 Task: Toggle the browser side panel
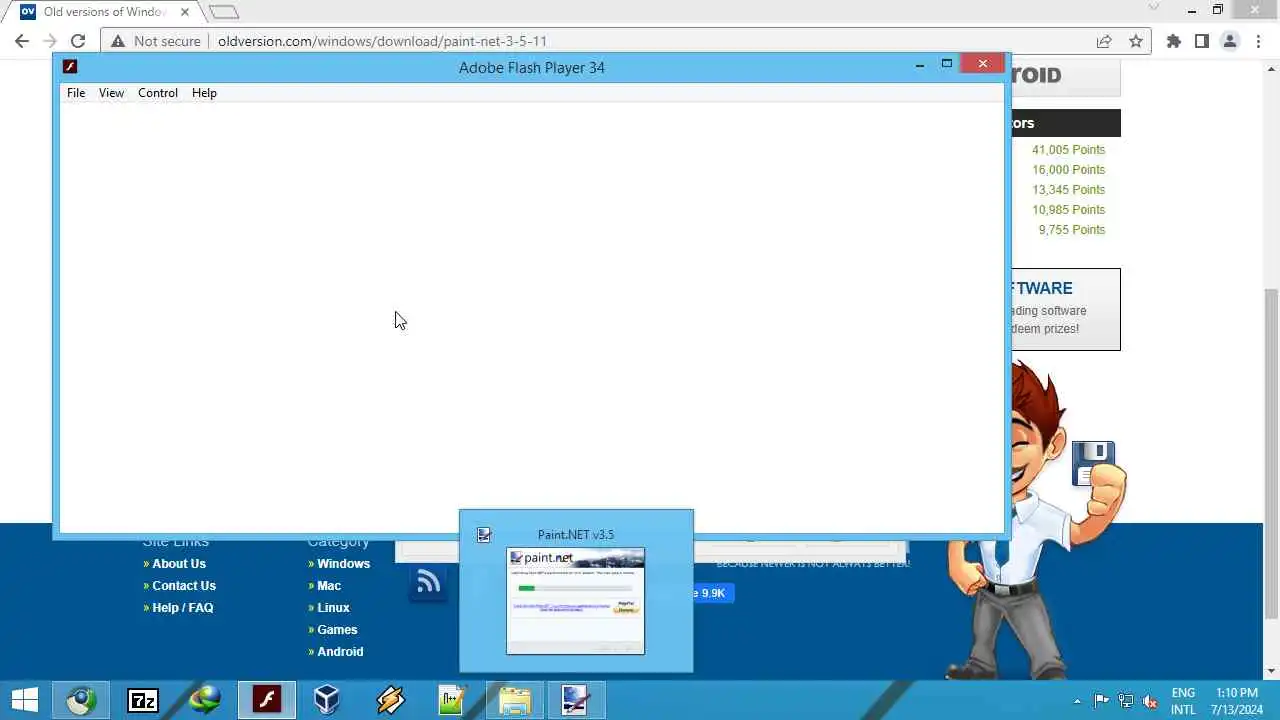[1202, 41]
